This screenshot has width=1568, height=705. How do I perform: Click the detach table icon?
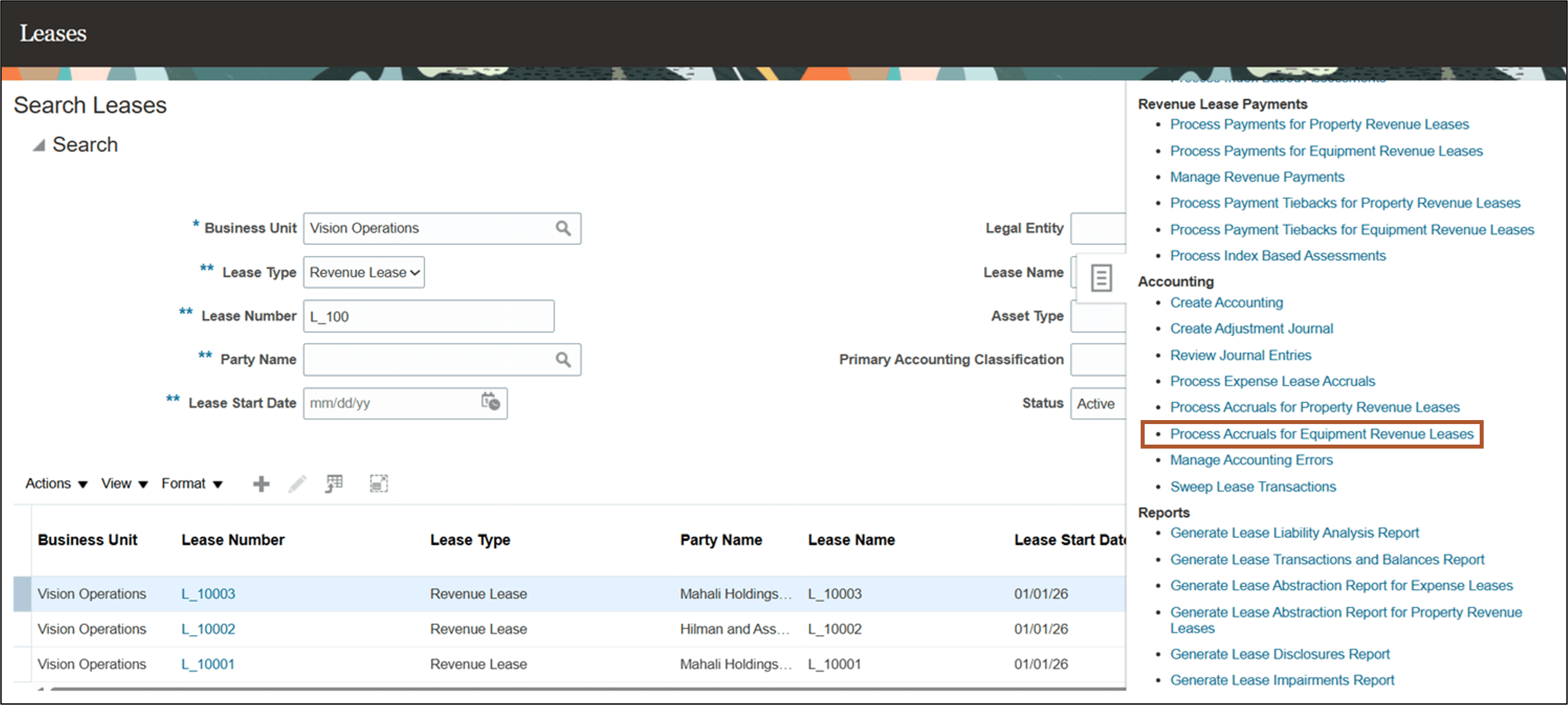pyautogui.click(x=379, y=483)
